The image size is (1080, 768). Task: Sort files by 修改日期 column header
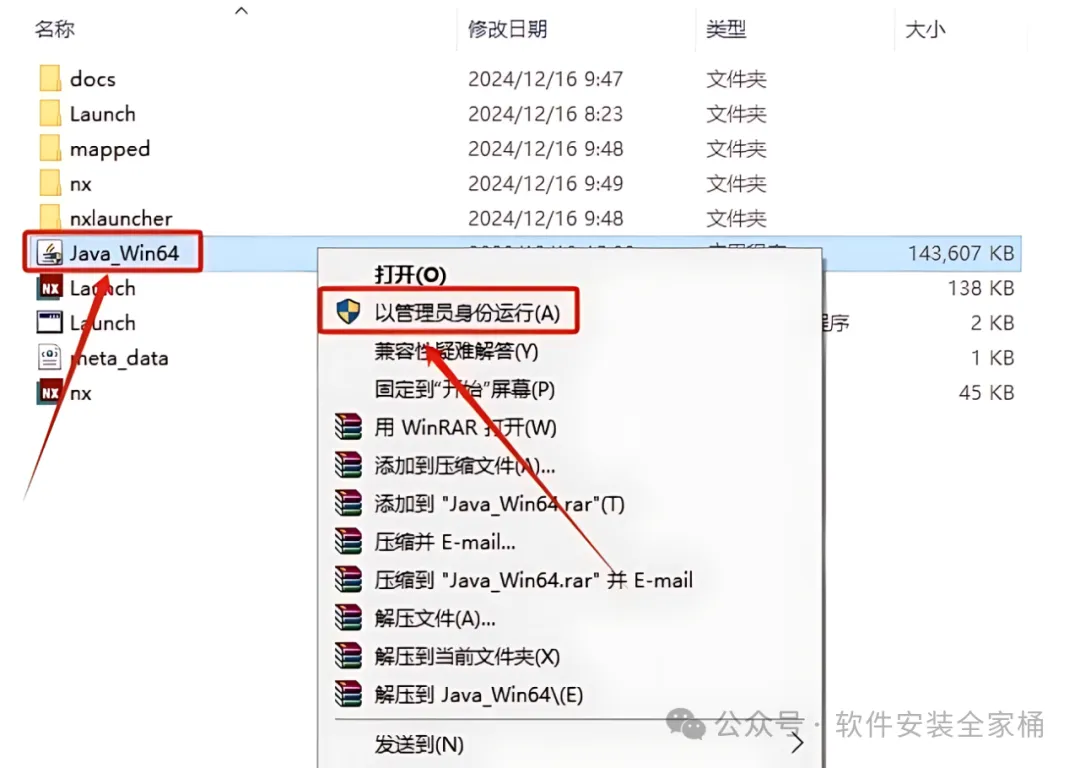point(508,29)
